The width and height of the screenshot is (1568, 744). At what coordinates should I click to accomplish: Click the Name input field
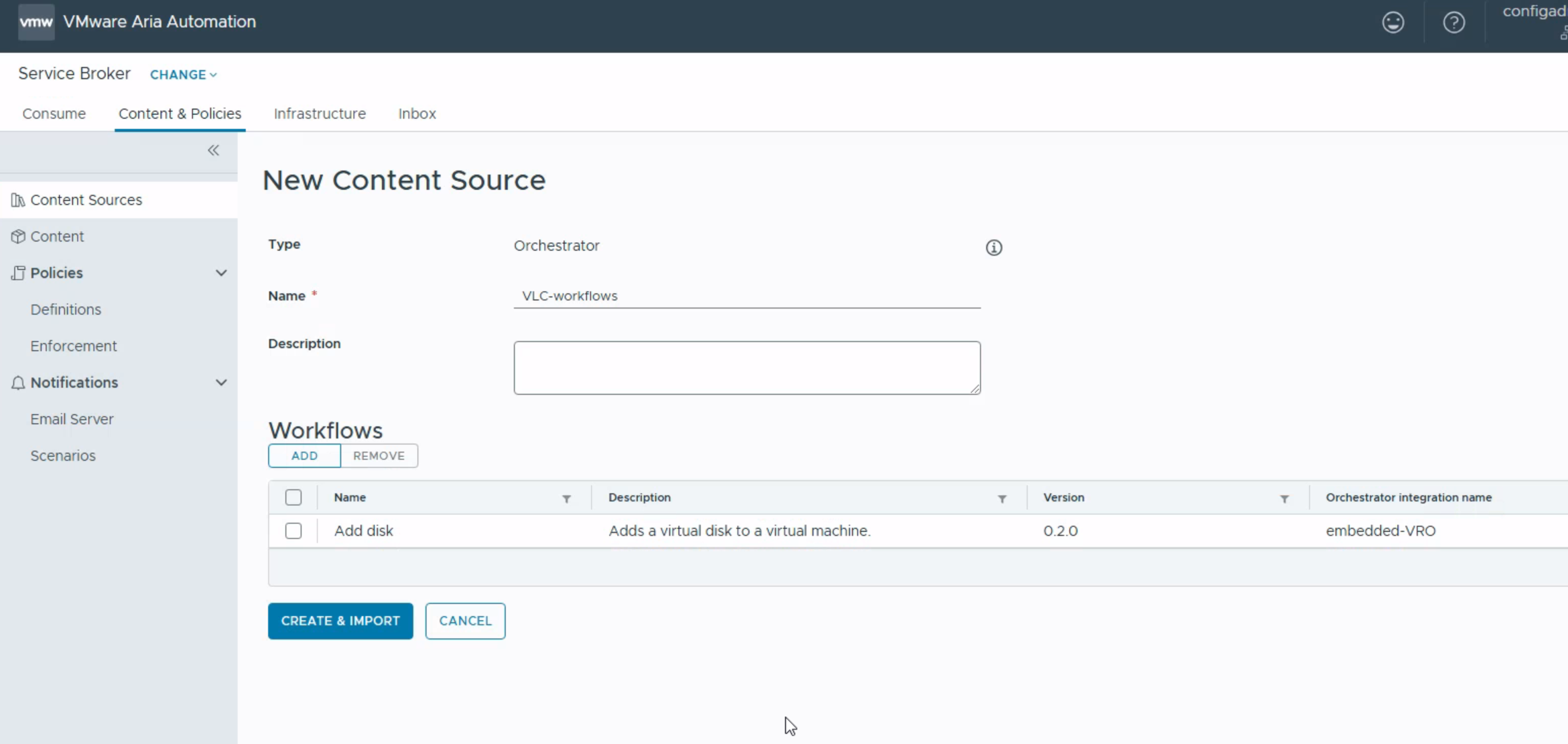point(747,296)
